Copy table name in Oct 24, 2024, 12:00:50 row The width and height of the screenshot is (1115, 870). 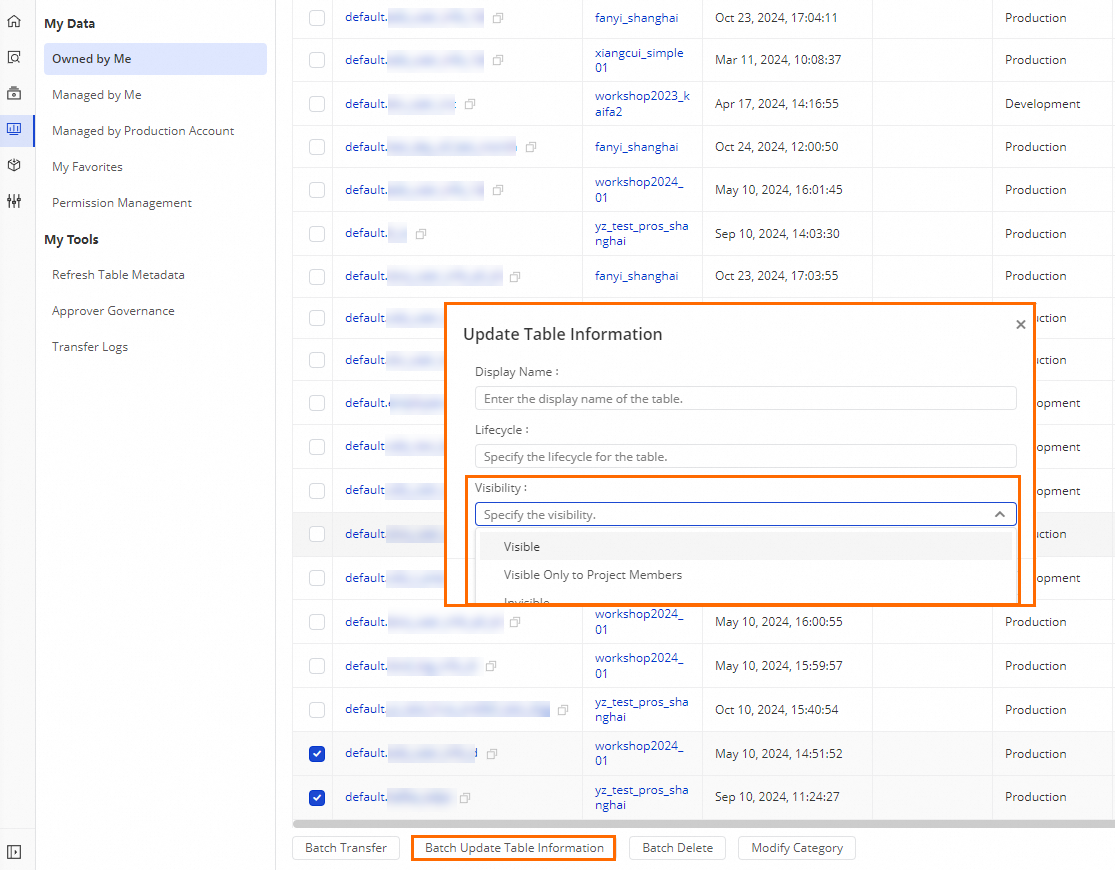(530, 147)
